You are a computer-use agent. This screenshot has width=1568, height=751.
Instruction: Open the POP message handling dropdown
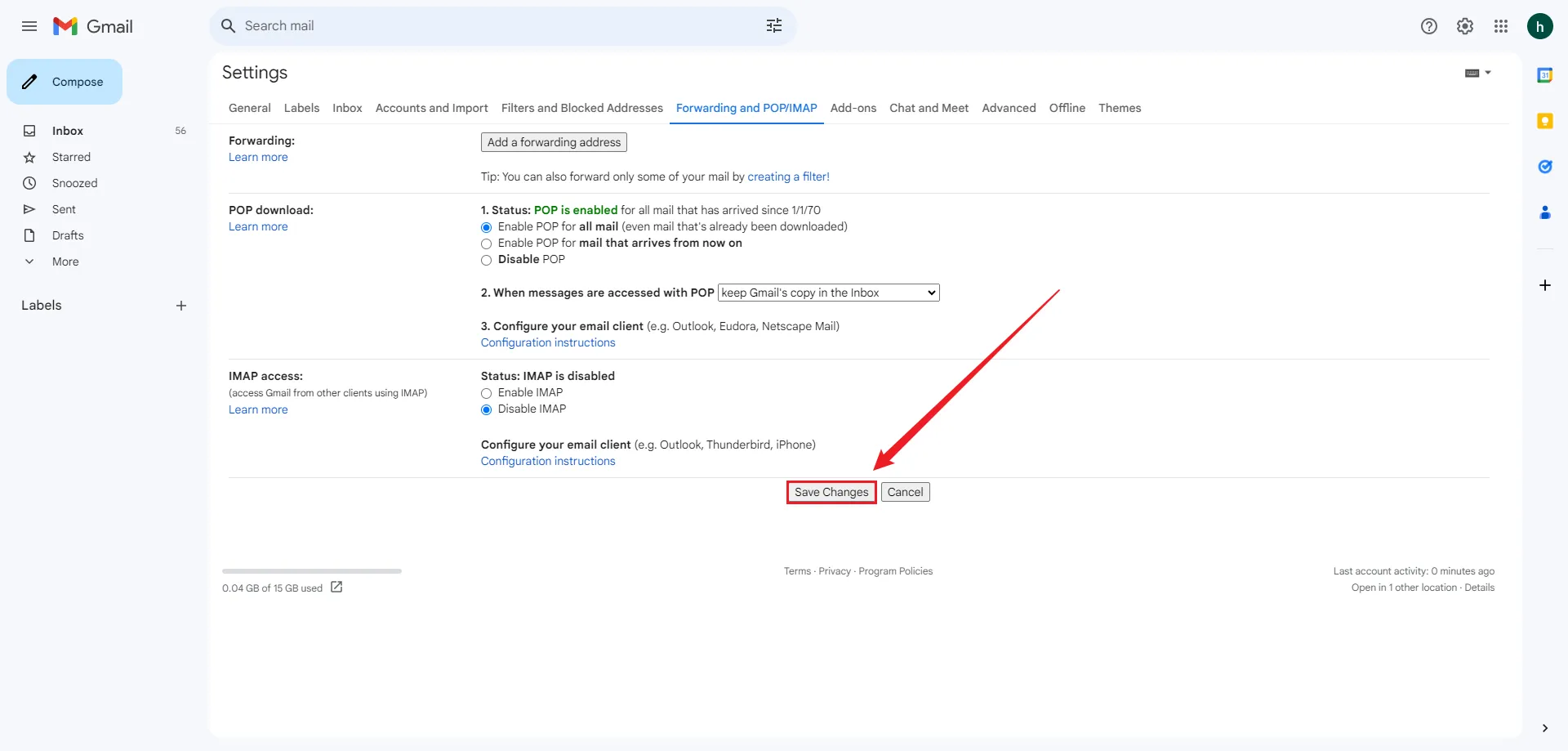pos(828,293)
